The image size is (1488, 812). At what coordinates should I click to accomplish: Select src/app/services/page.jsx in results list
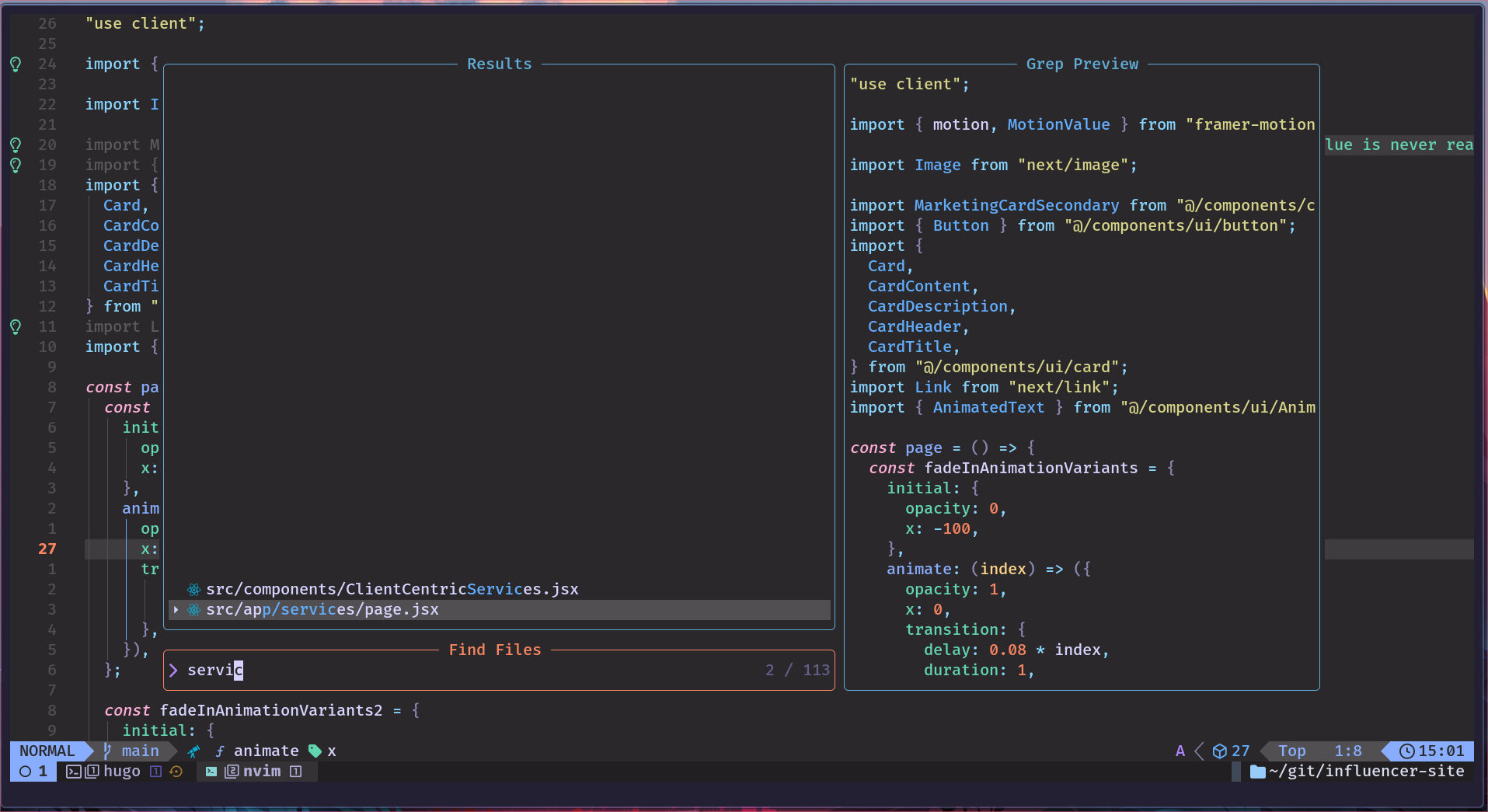322,609
